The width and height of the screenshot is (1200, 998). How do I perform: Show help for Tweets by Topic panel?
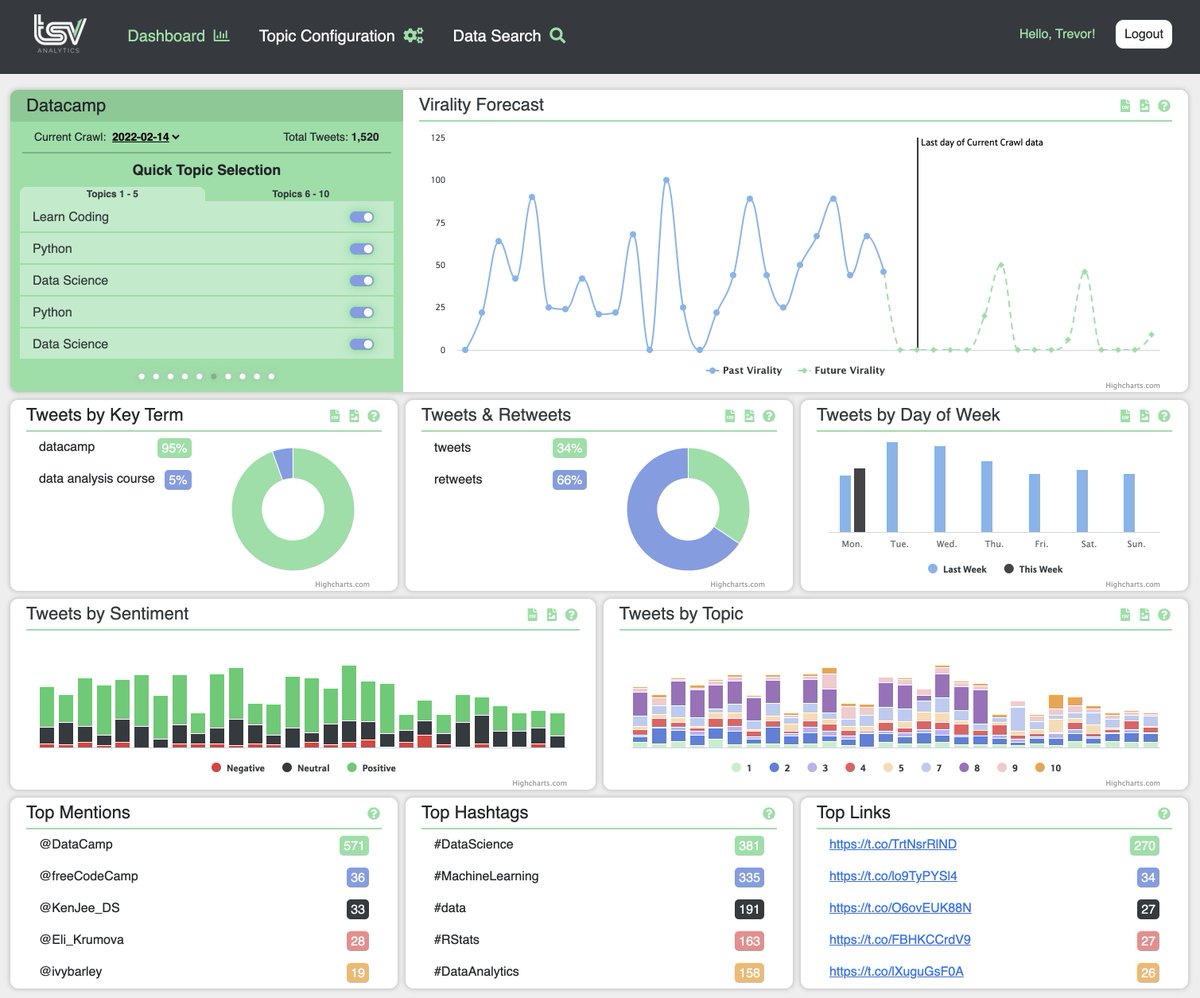[1164, 615]
